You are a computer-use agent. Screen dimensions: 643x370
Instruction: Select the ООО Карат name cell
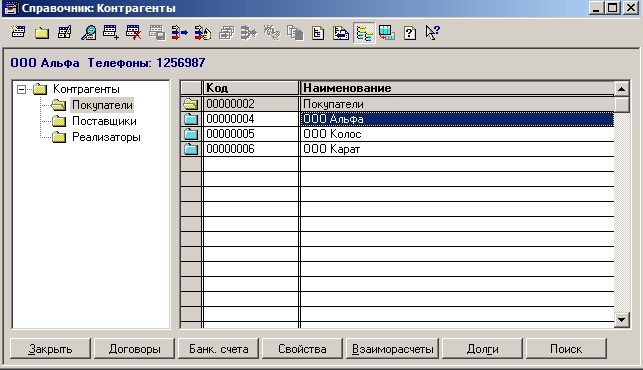tap(457, 149)
